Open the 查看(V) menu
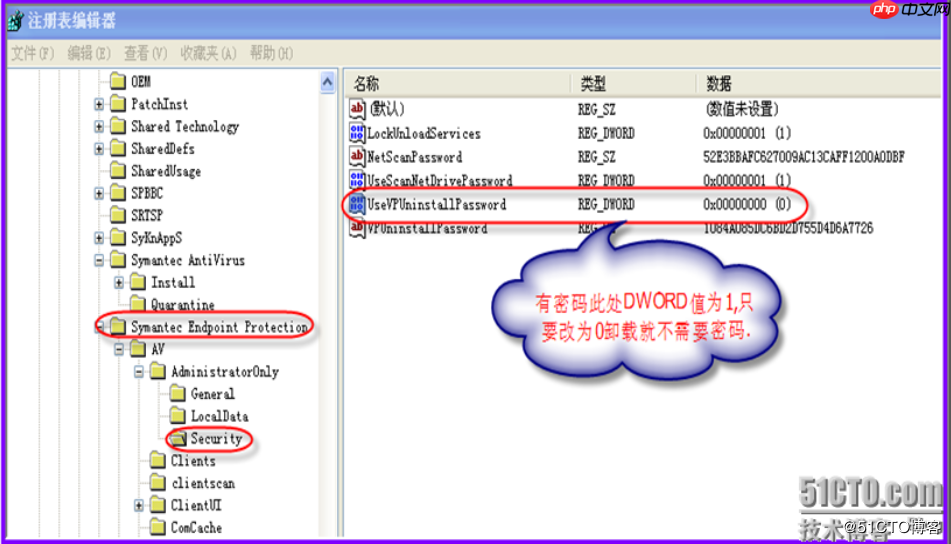The height and width of the screenshot is (544, 951). [145, 53]
